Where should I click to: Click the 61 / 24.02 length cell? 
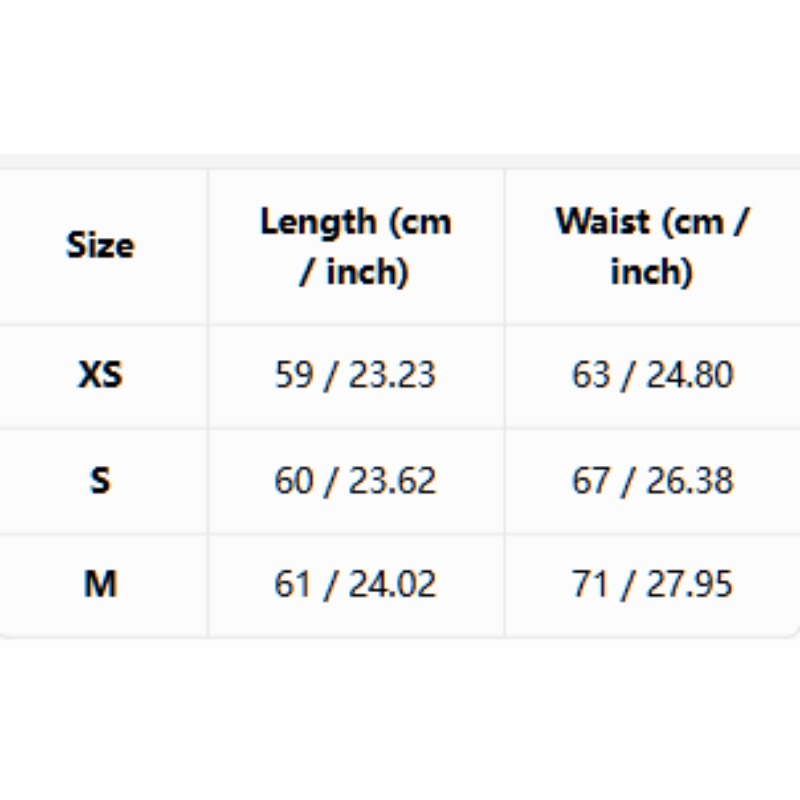pyautogui.click(x=356, y=584)
